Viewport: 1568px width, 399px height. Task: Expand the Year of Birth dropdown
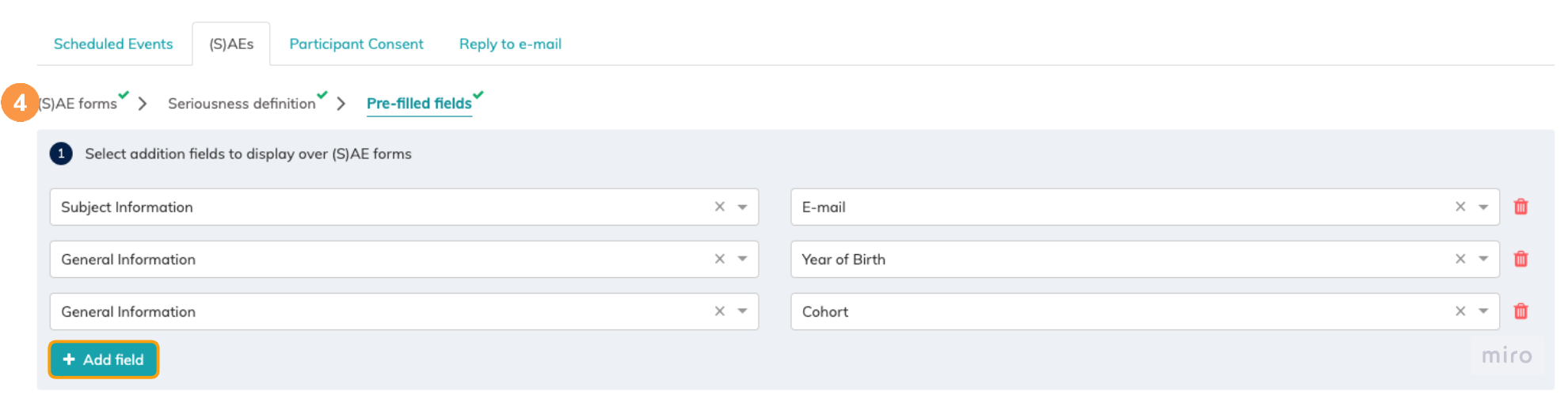pos(1483,259)
